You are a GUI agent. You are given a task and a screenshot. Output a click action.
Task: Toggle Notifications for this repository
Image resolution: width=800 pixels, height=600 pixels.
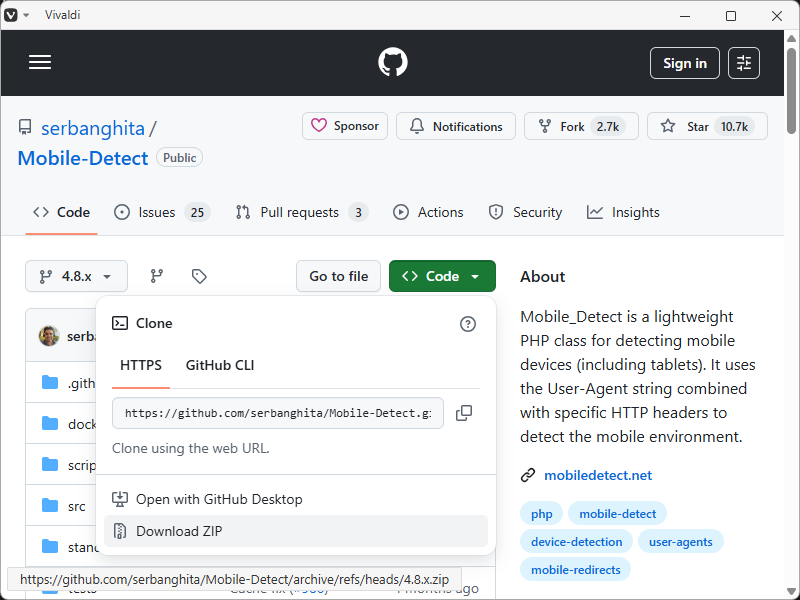coord(456,126)
